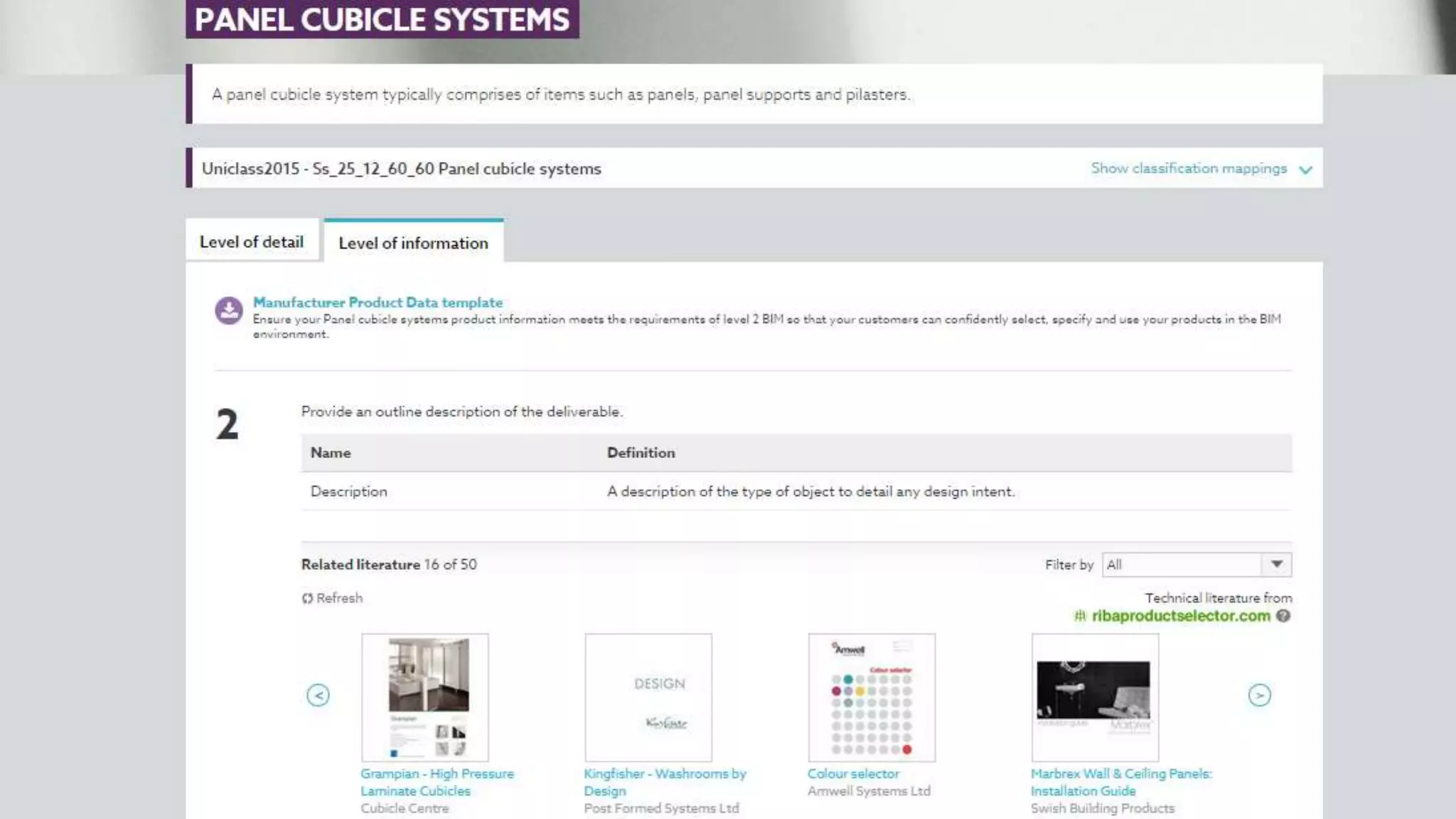Click the purple download template icon

click(229, 311)
